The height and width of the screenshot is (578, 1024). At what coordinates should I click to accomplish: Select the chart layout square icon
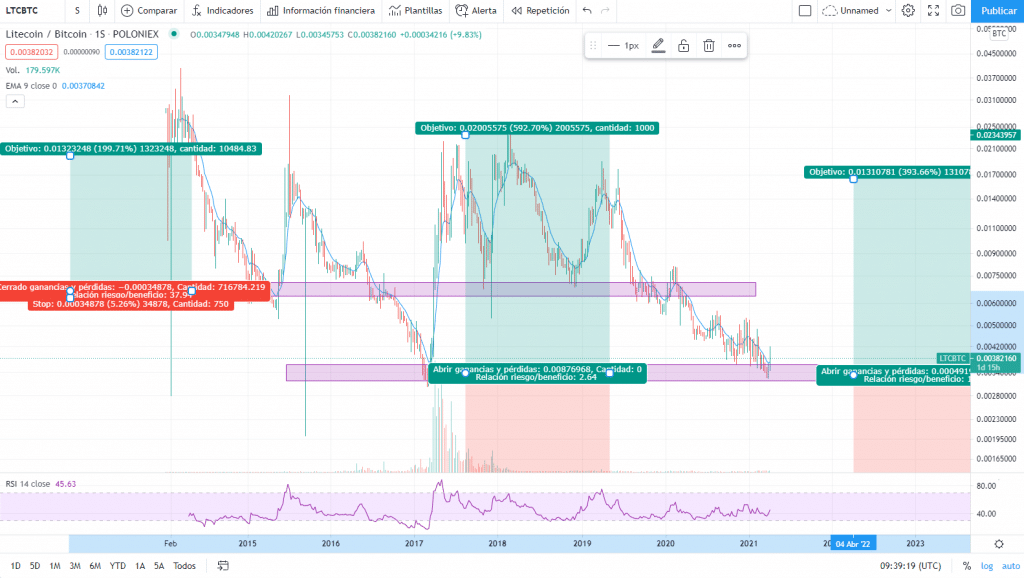(x=805, y=10)
